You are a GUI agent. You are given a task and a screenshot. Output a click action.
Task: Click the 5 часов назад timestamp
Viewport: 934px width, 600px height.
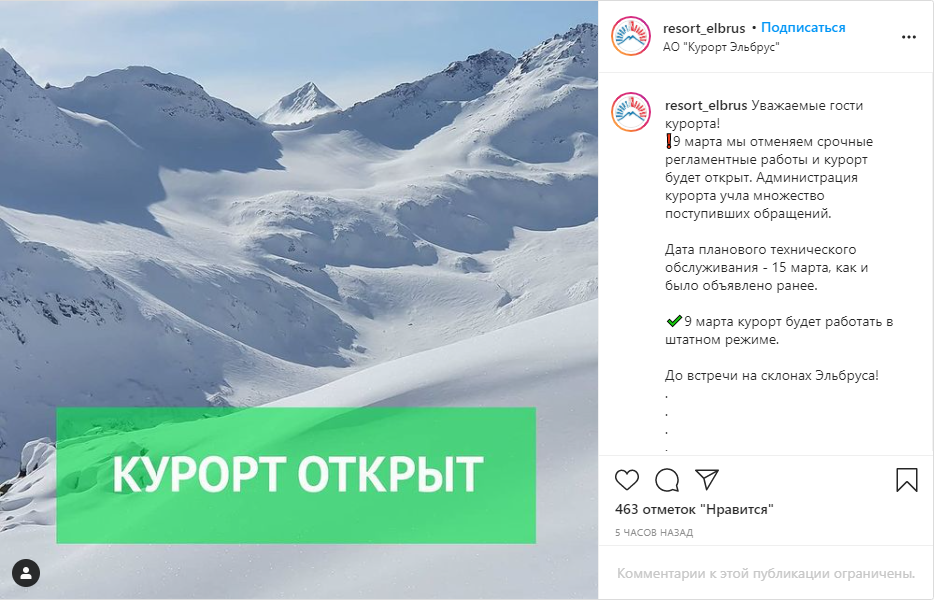click(x=654, y=533)
